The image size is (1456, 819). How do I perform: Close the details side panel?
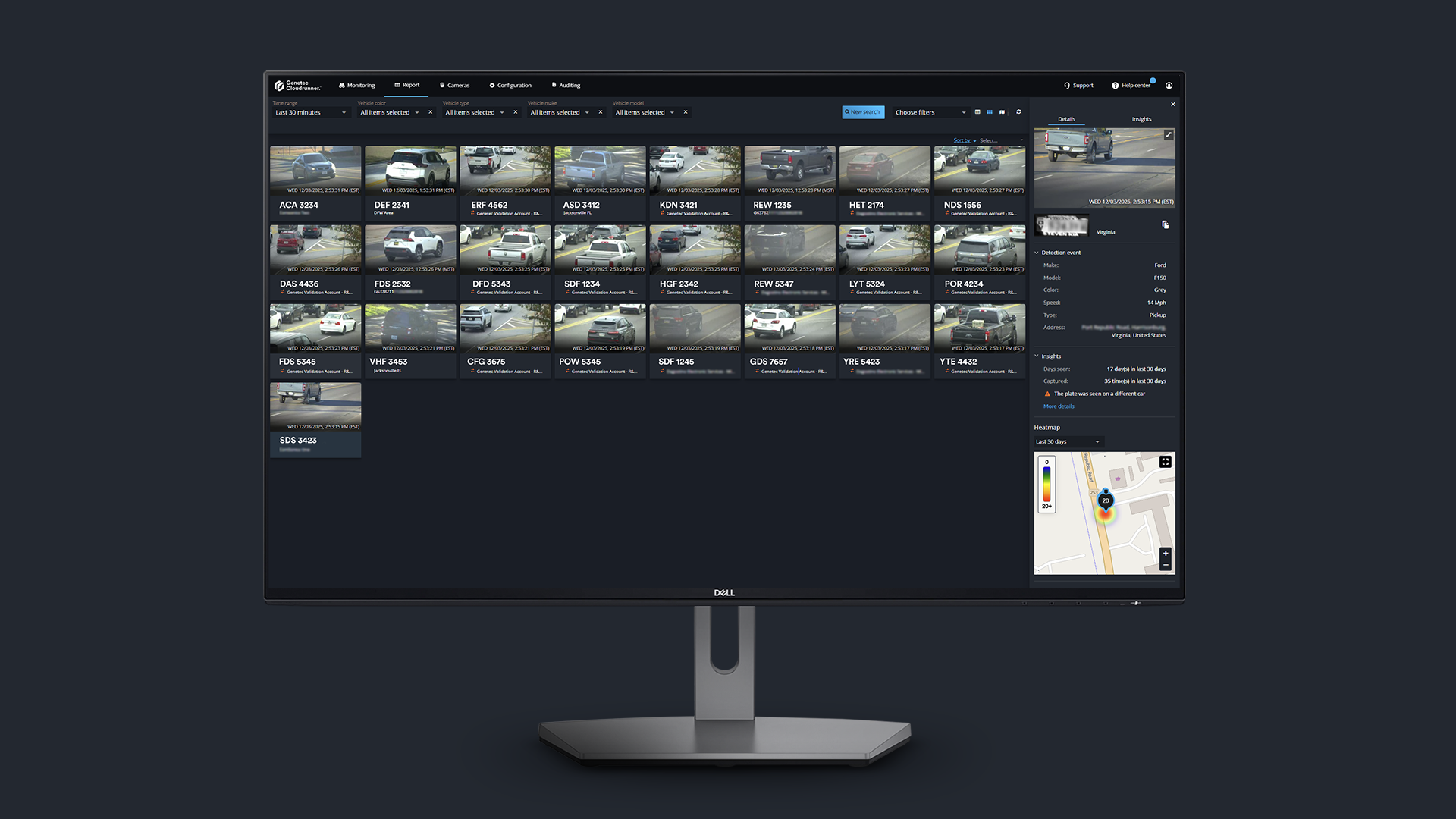point(1173,105)
